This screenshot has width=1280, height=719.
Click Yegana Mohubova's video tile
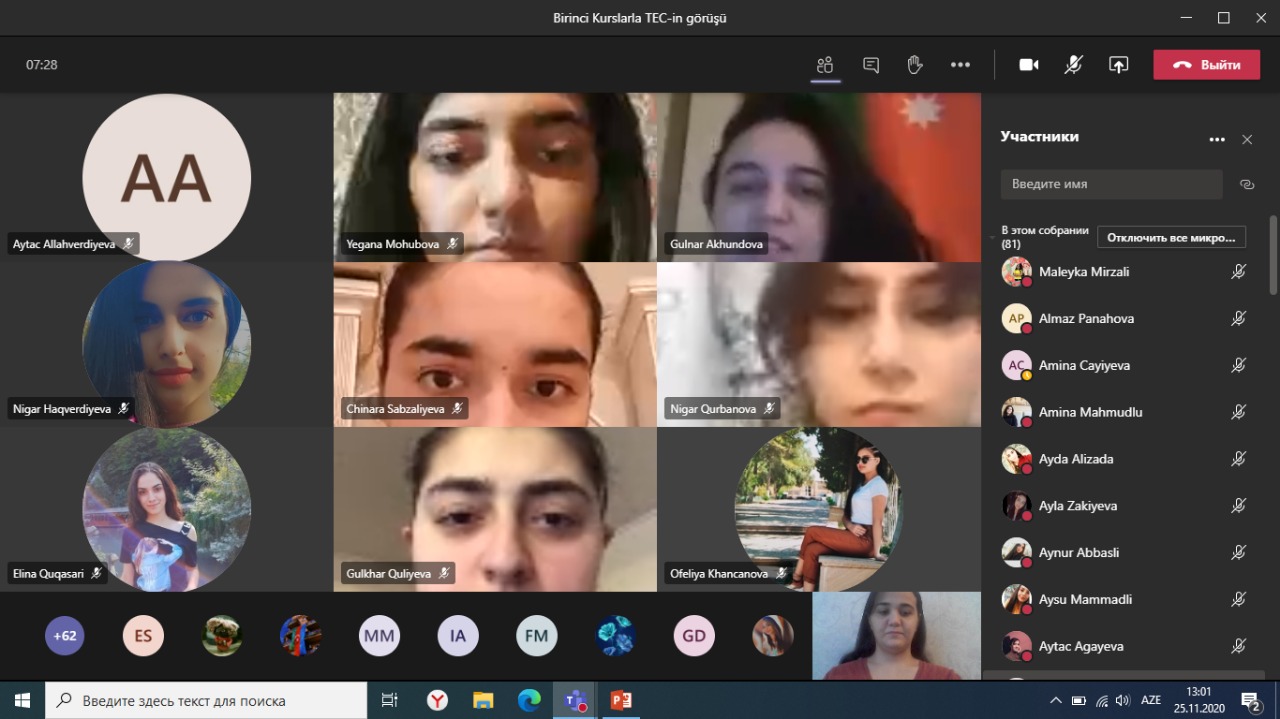click(x=495, y=177)
